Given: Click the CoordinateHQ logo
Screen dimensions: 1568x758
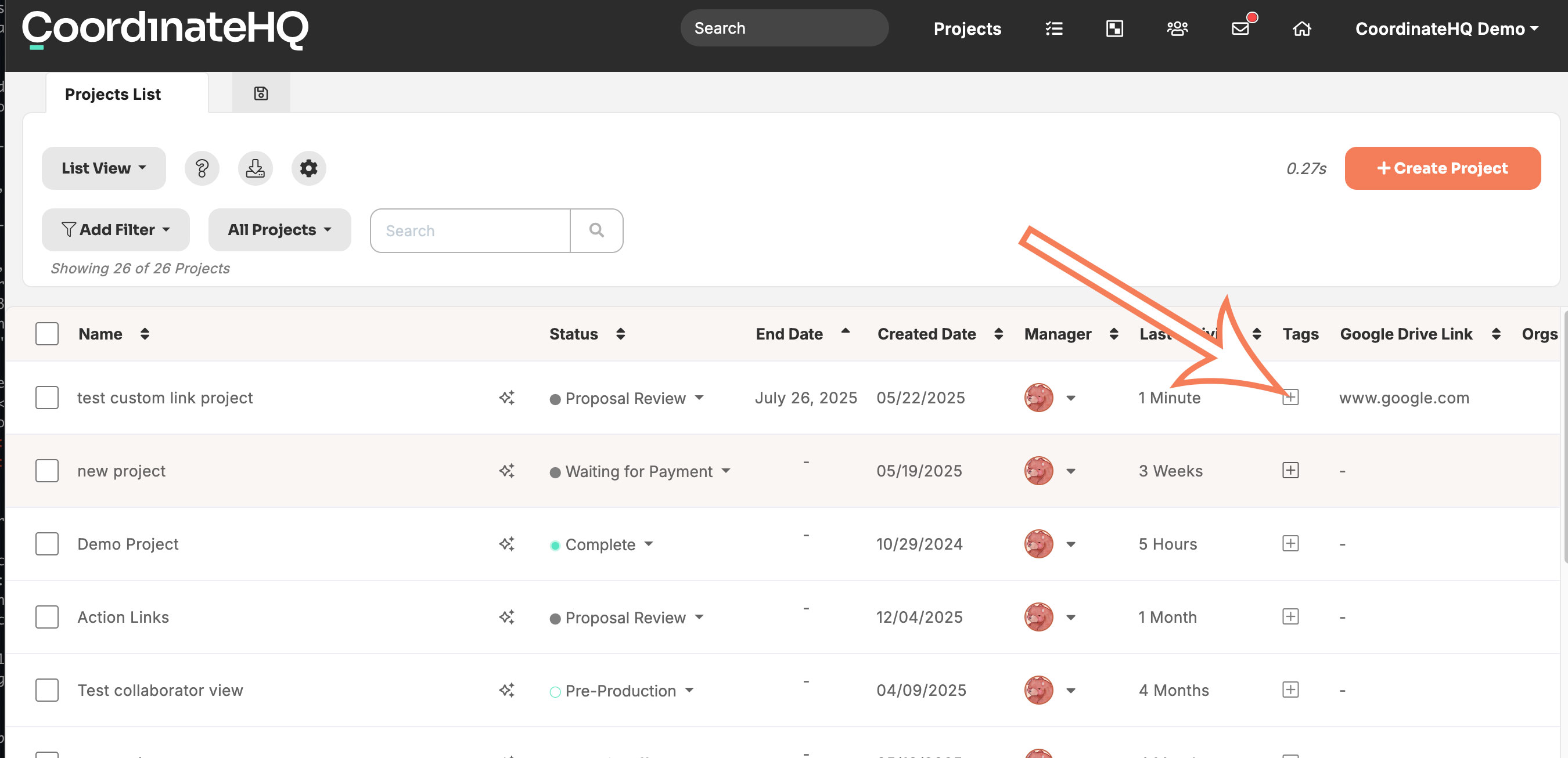Looking at the screenshot, I should 165,29.
